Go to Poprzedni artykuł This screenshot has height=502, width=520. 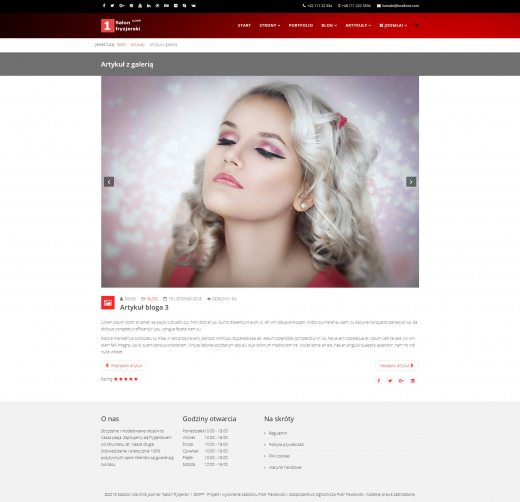click(124, 366)
